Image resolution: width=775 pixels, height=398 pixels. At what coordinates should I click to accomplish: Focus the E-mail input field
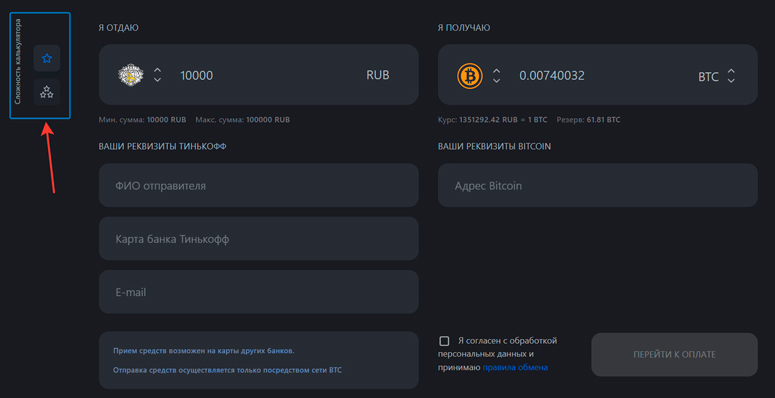(258, 292)
